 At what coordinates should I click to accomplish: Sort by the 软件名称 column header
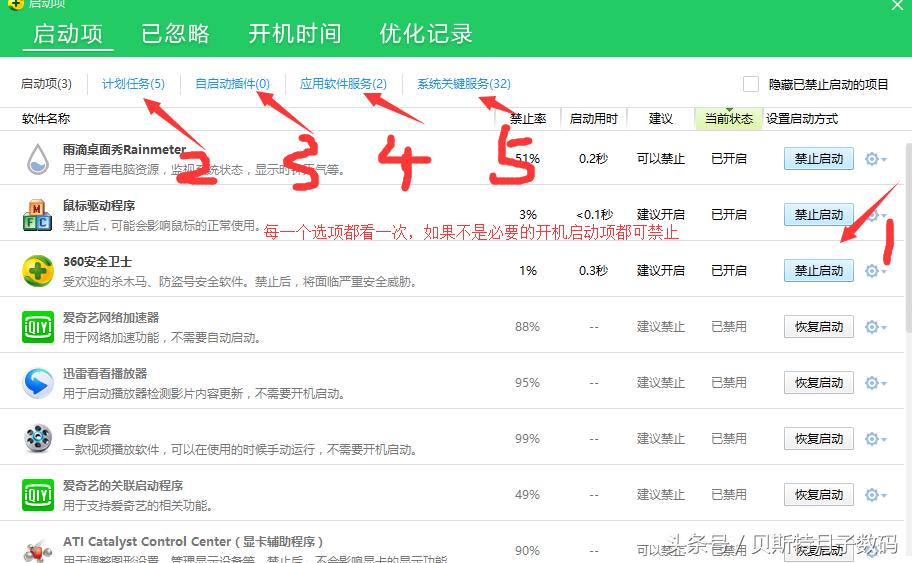coord(46,119)
